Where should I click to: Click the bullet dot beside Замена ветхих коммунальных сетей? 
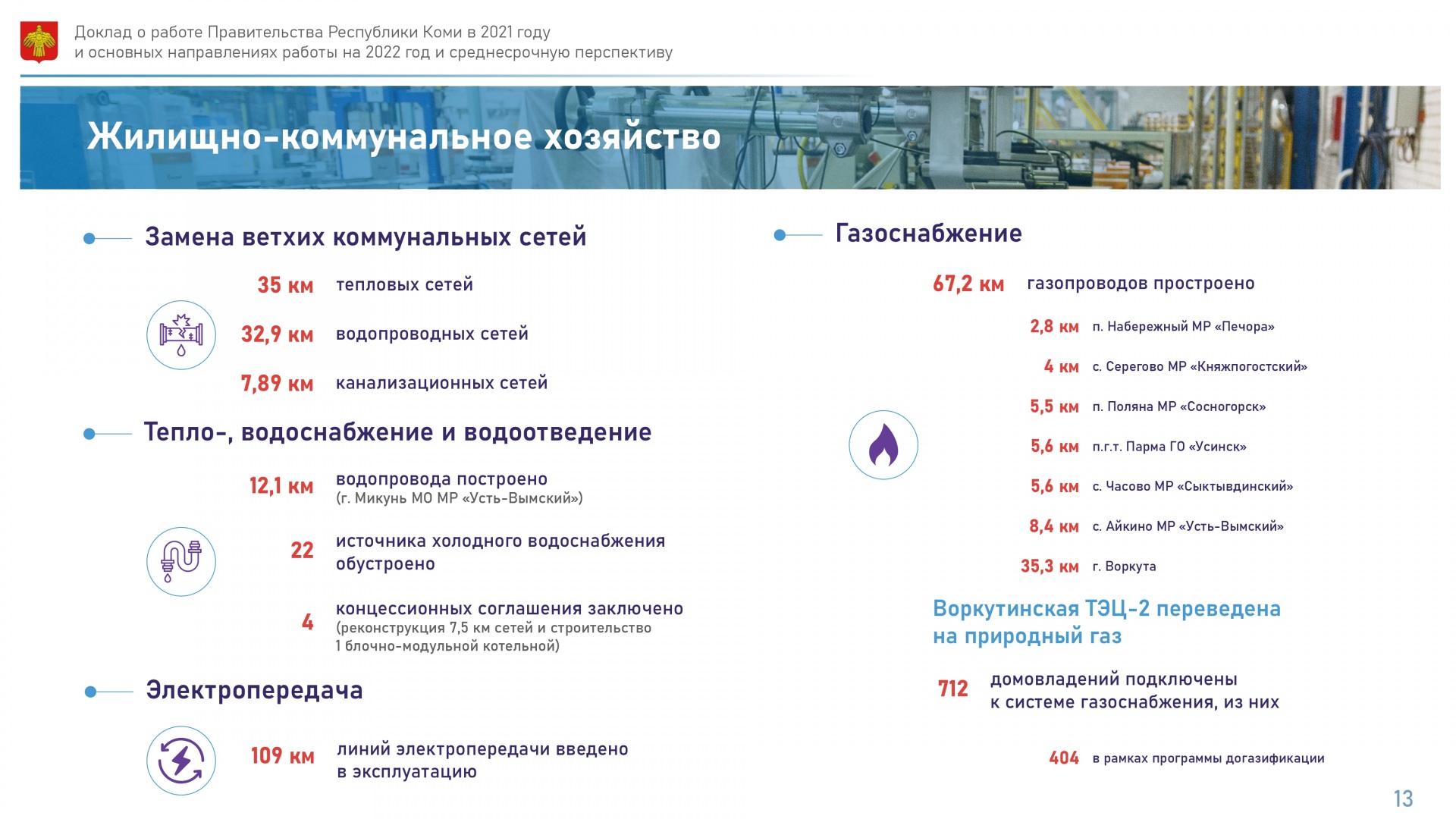tap(89, 238)
